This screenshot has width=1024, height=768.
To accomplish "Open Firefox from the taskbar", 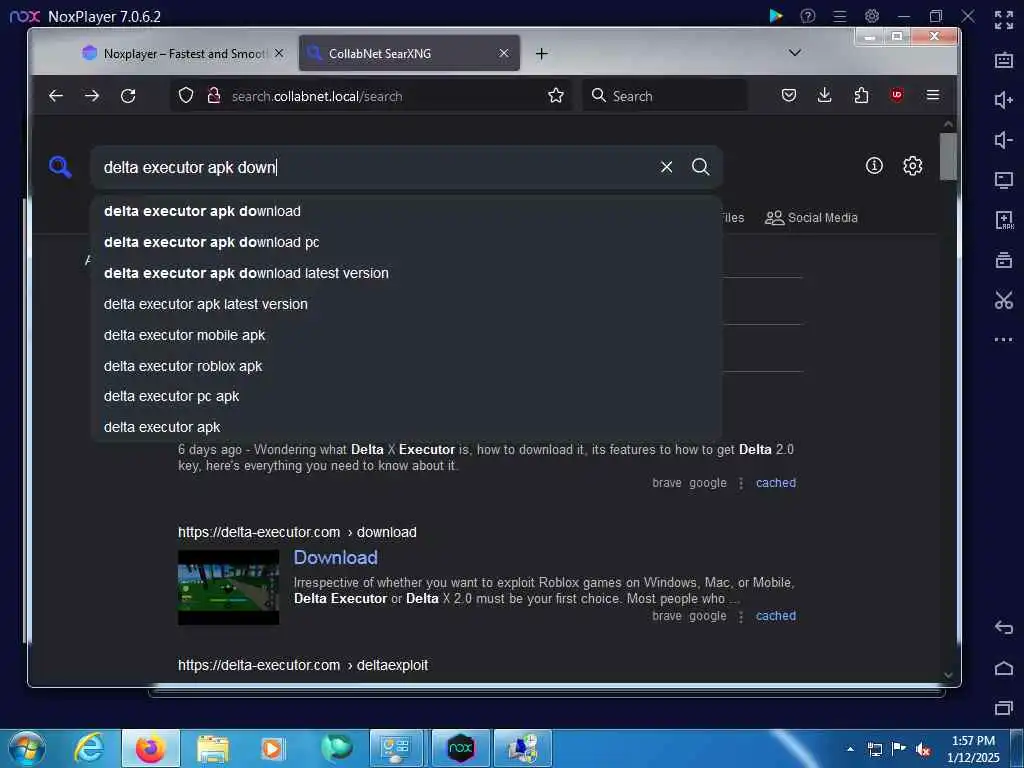I will pos(150,748).
